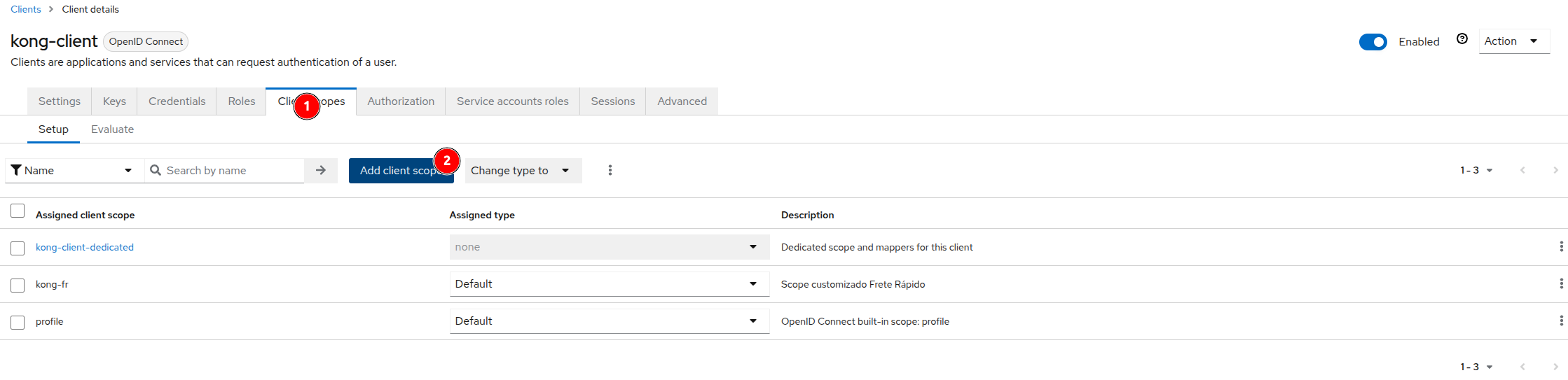Toggle the Enabled switch off
Image resolution: width=1568 pixels, height=380 pixels.
pyautogui.click(x=1373, y=42)
